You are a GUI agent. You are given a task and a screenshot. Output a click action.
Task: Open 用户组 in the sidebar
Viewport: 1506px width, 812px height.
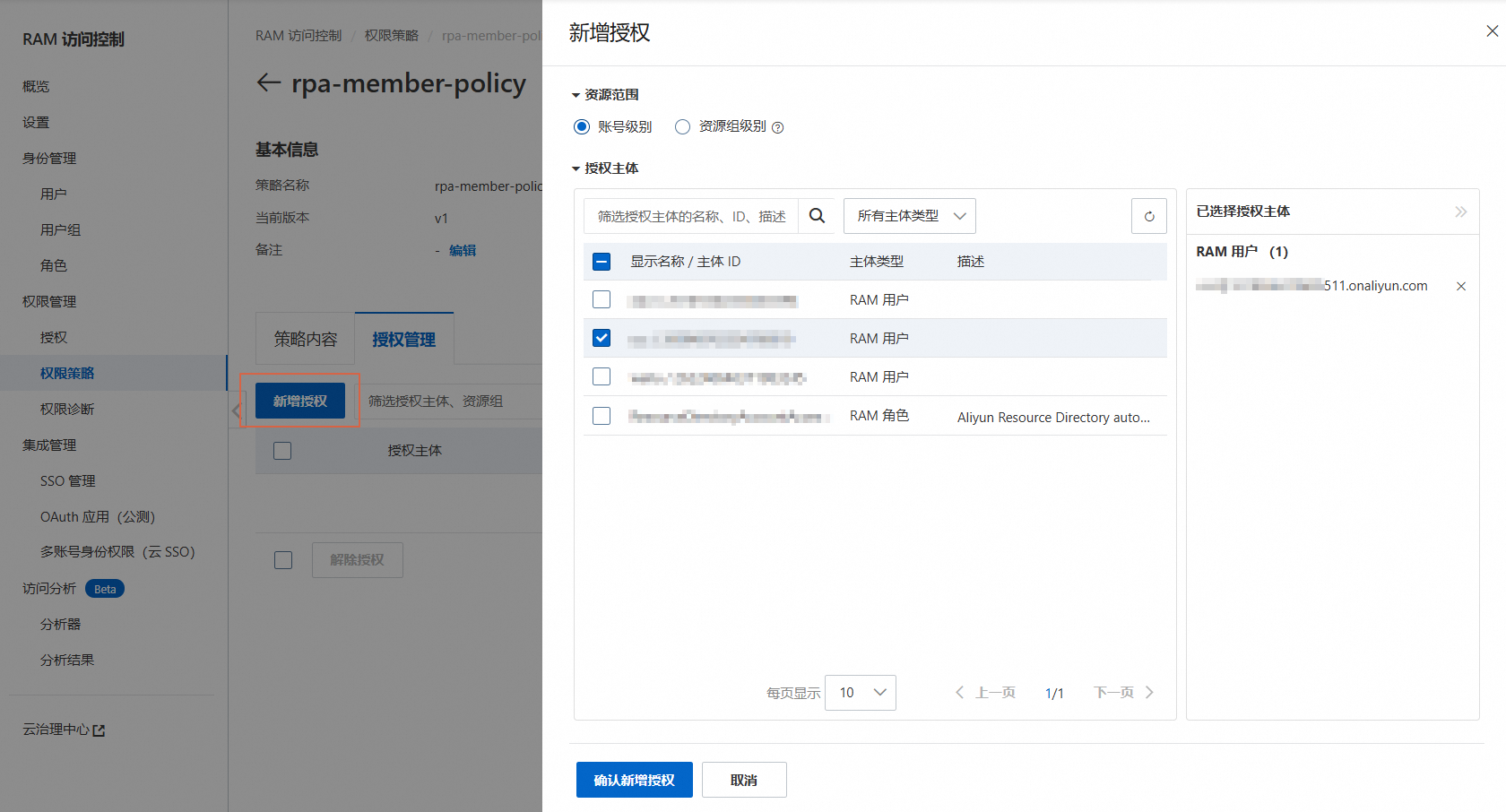click(x=61, y=229)
